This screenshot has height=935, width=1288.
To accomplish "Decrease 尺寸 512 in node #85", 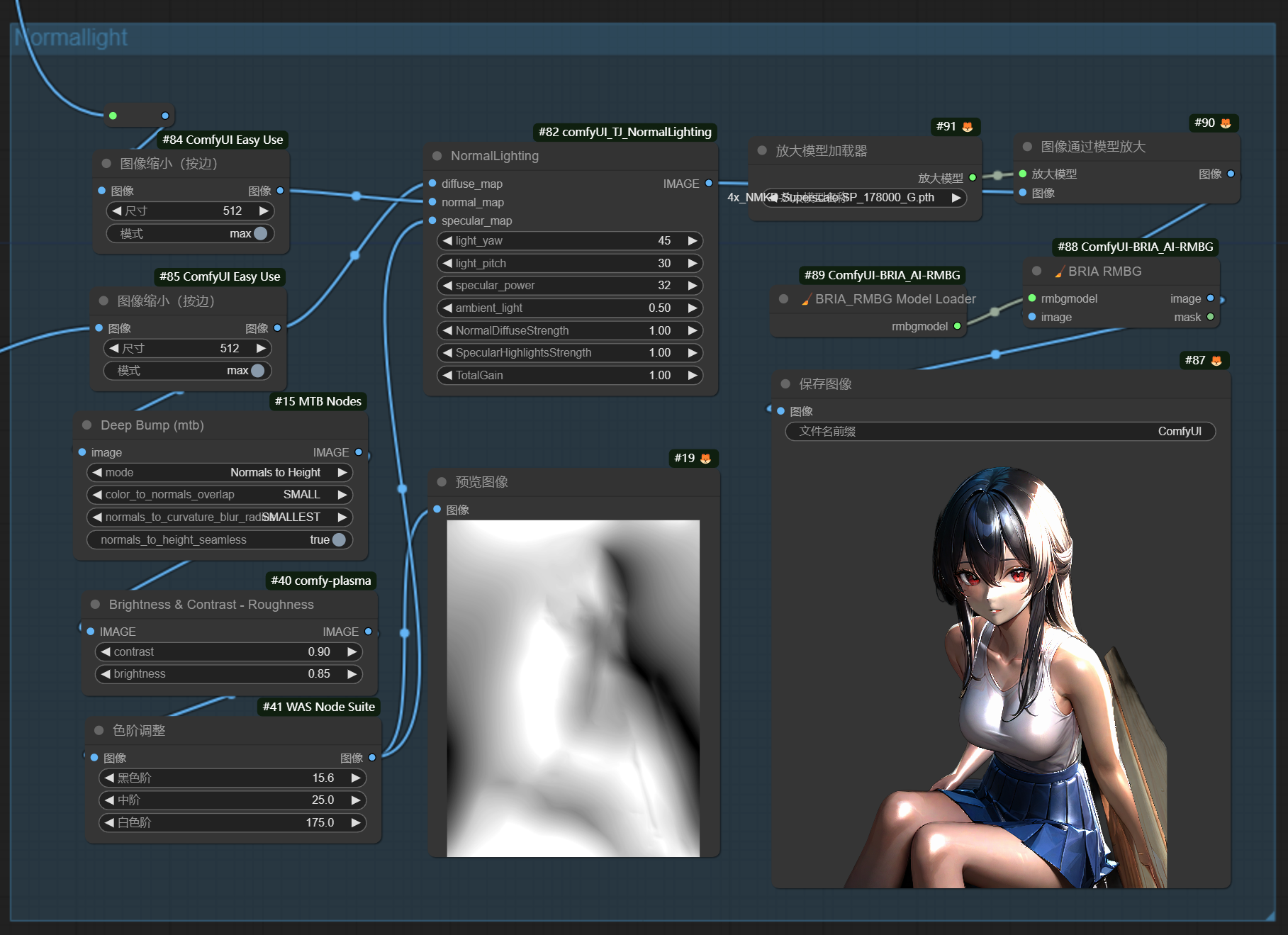I will [x=113, y=348].
